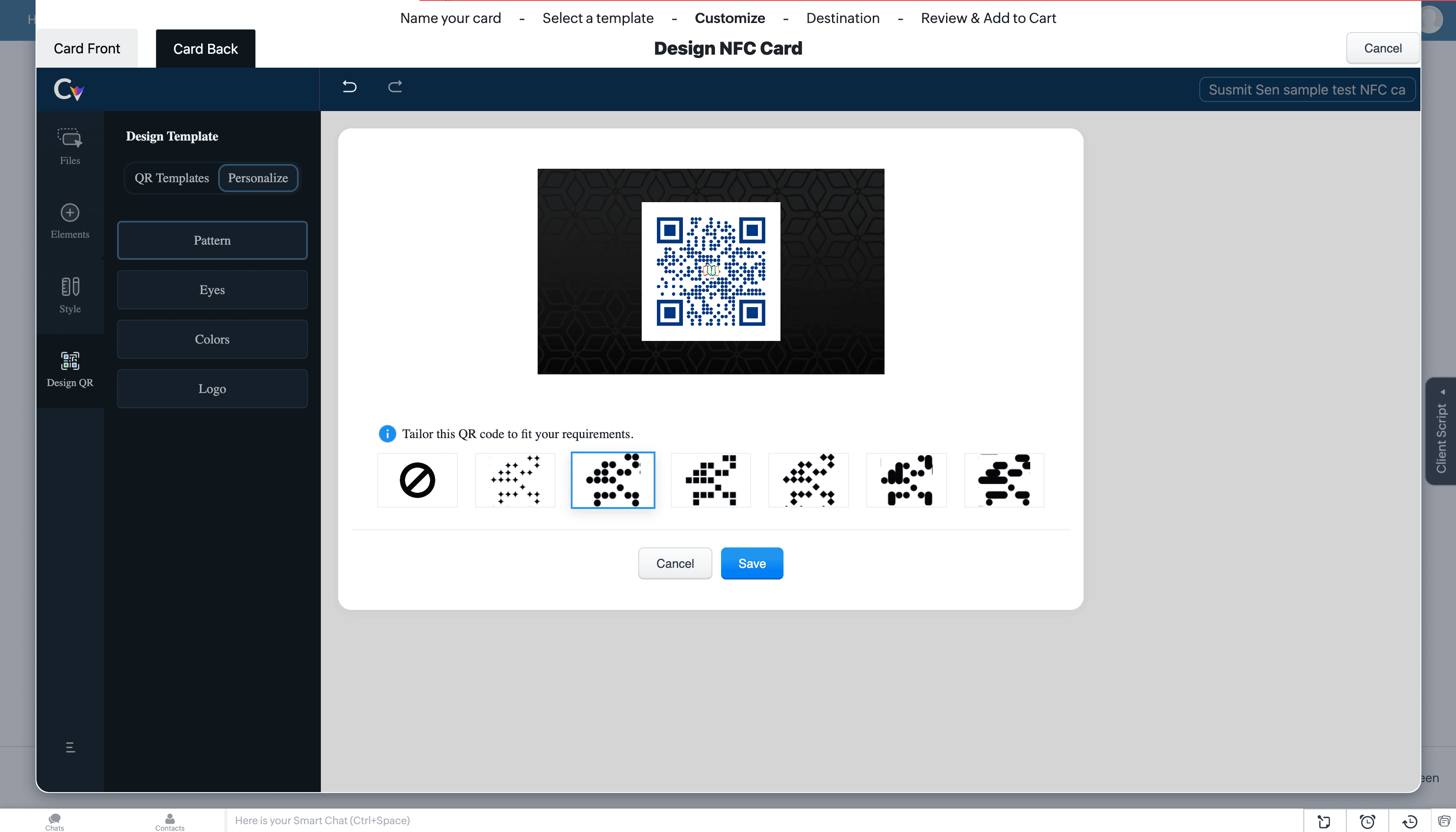The height and width of the screenshot is (832, 1456).
Task: Expand the Eyes customization section
Action: pyautogui.click(x=212, y=290)
